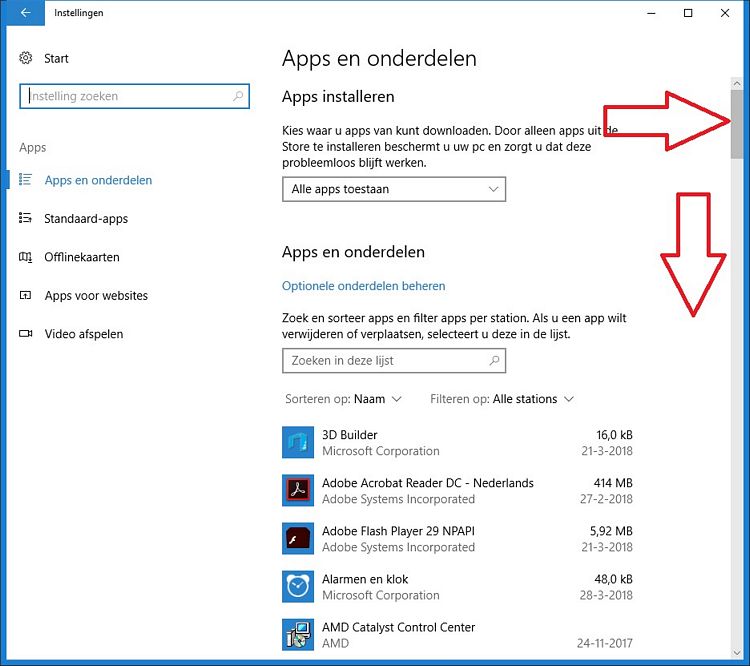Open the Sorteren op: Naam dropdown

point(343,399)
